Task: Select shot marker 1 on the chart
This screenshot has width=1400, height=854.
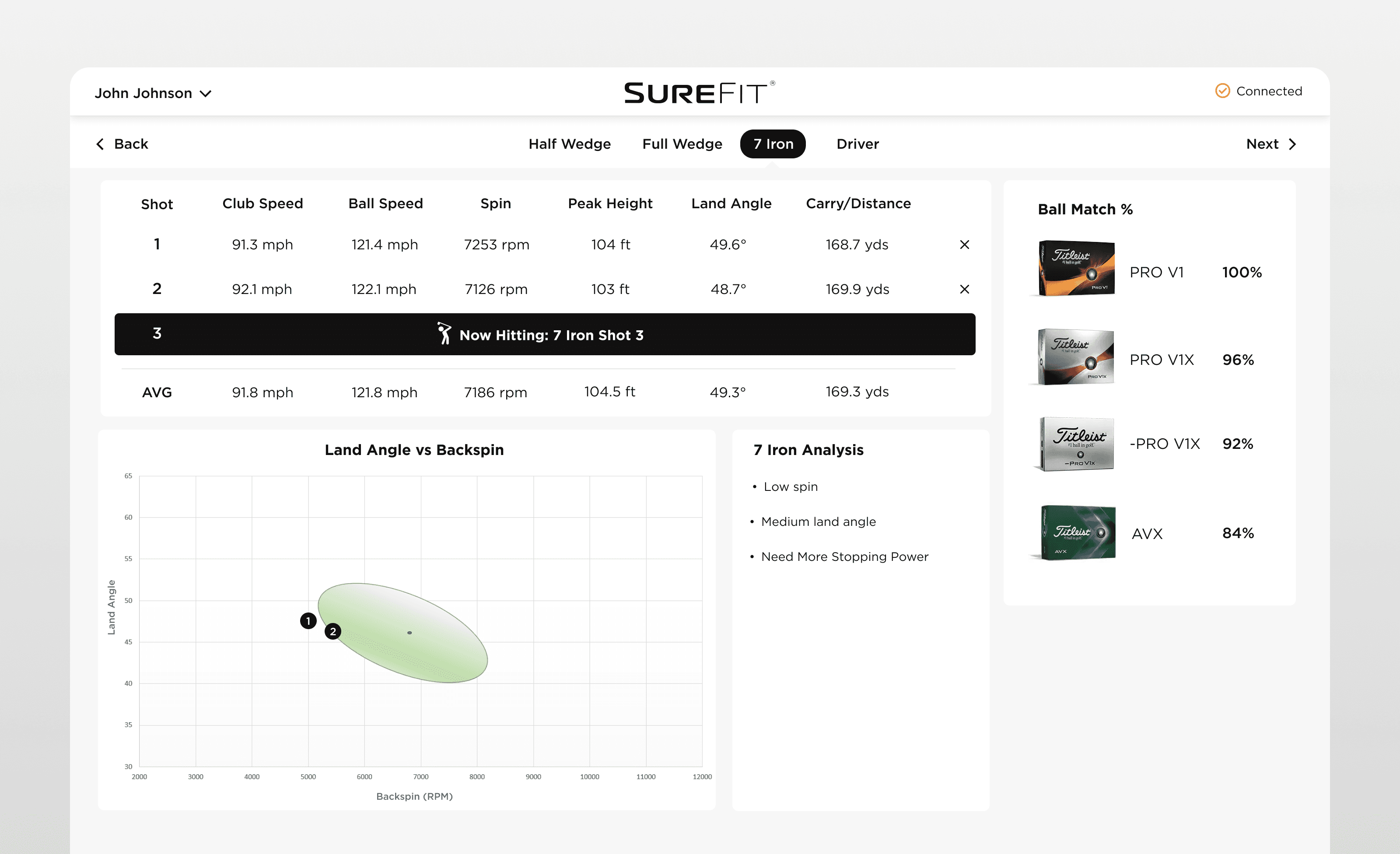Action: pos(308,620)
